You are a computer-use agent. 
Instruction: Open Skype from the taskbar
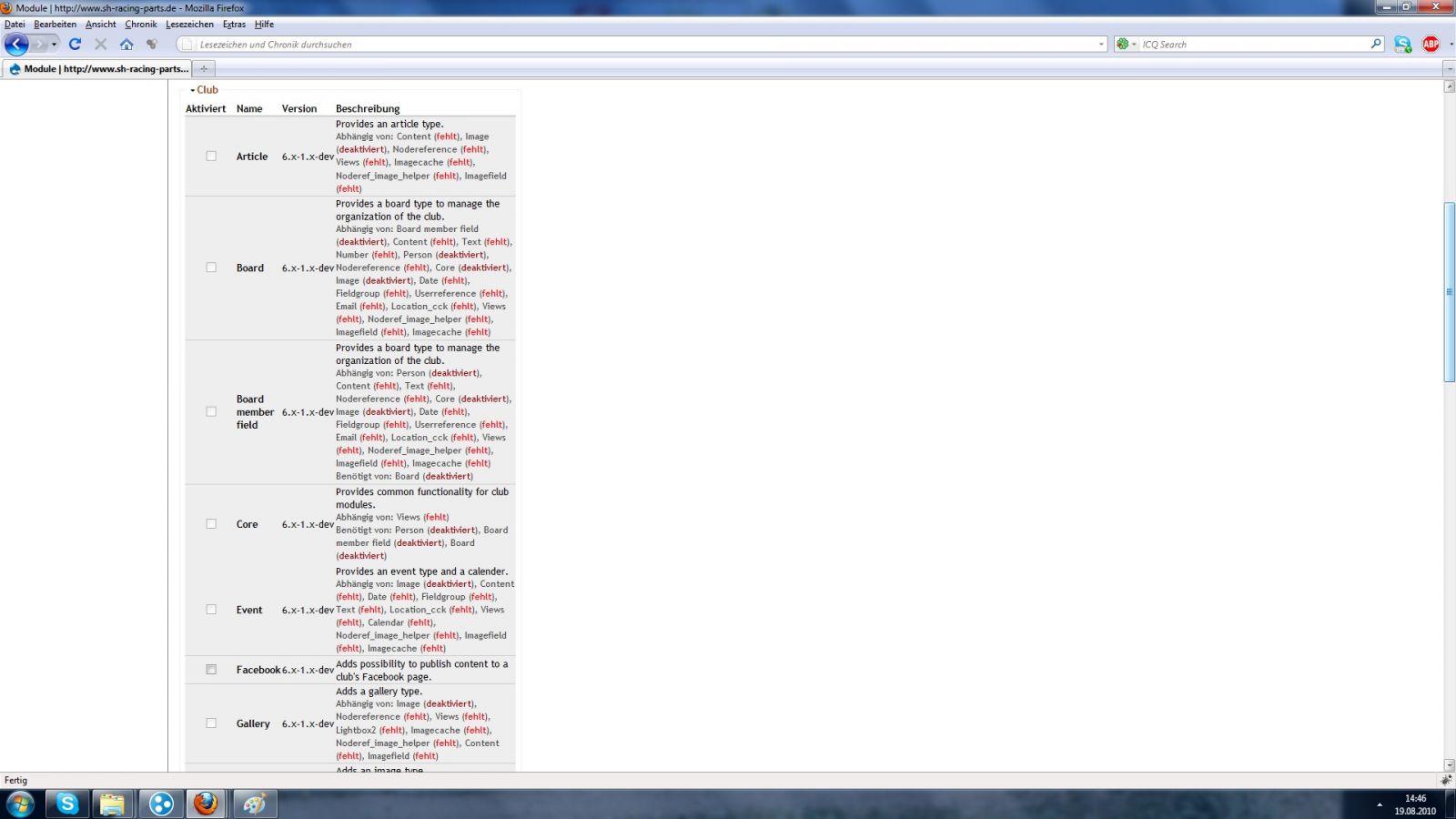67,804
